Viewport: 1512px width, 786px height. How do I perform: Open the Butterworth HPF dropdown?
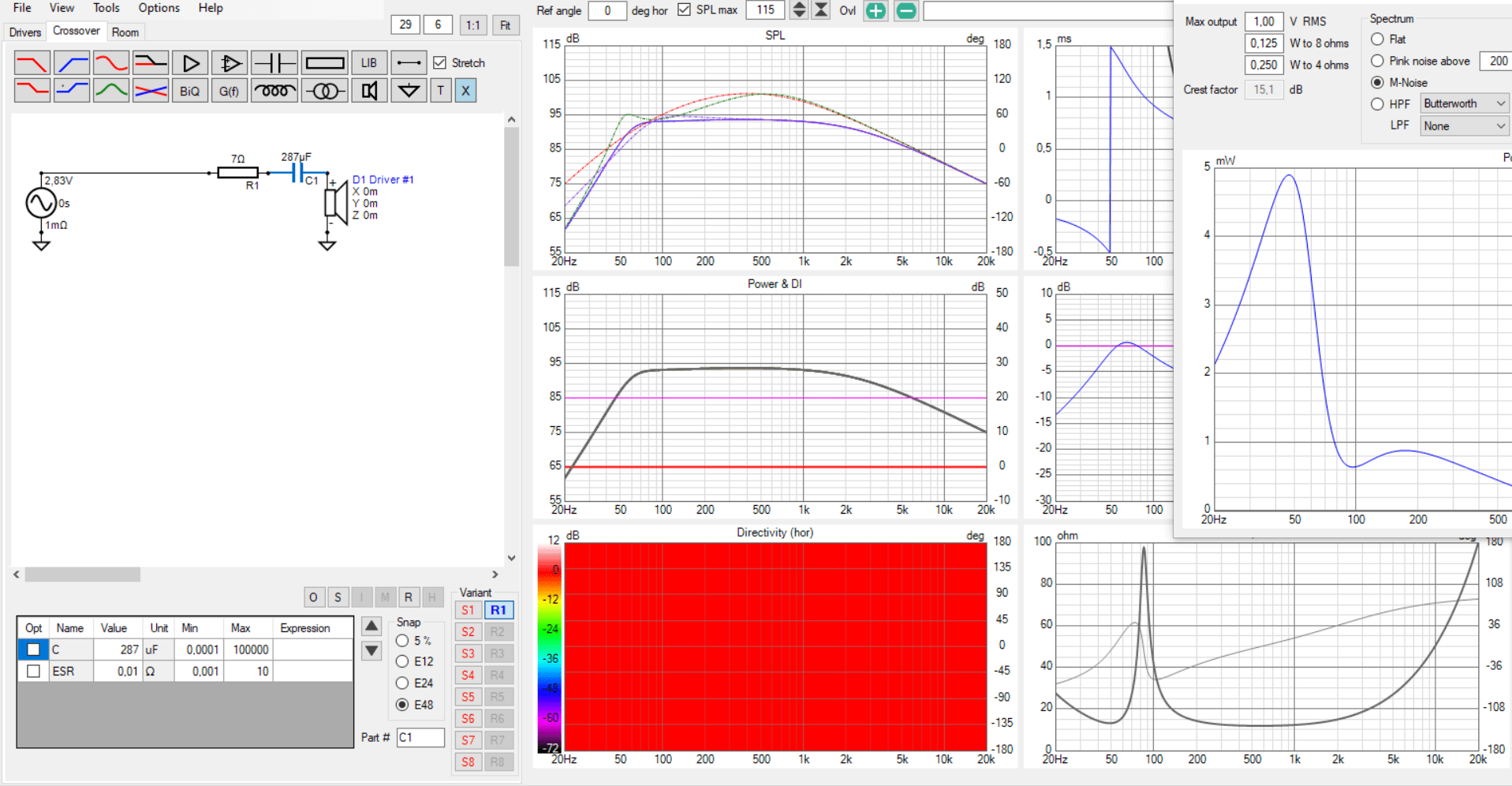point(1465,103)
